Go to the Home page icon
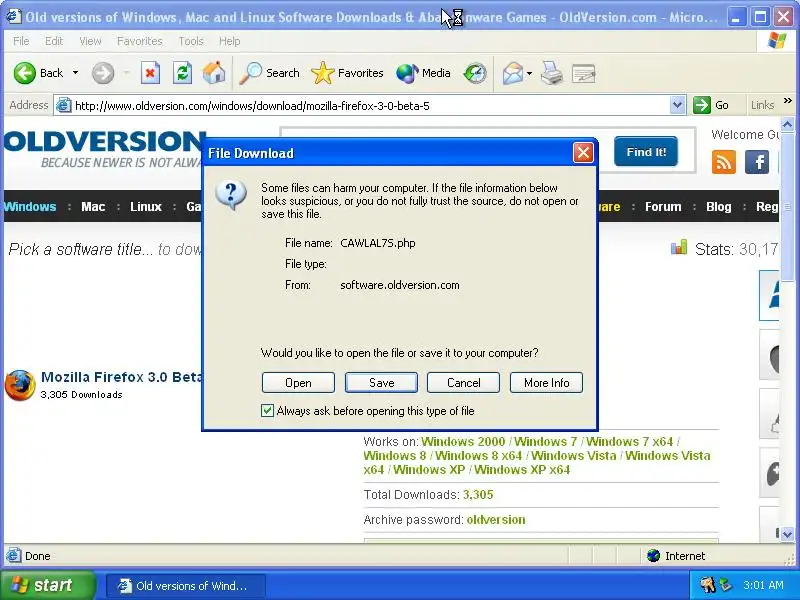The height and width of the screenshot is (600, 800). tap(214, 73)
